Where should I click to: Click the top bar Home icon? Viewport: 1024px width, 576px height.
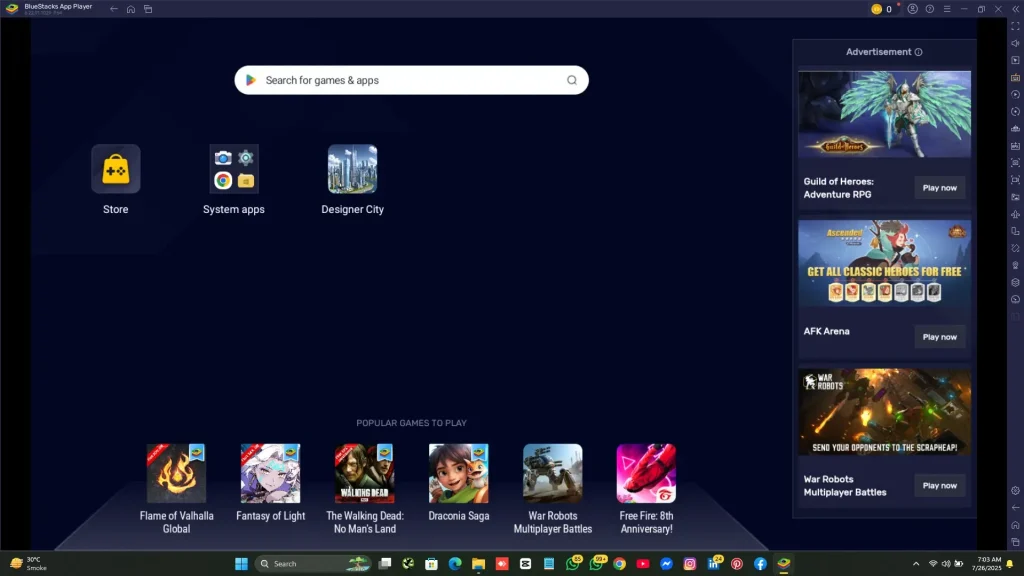pos(131,9)
